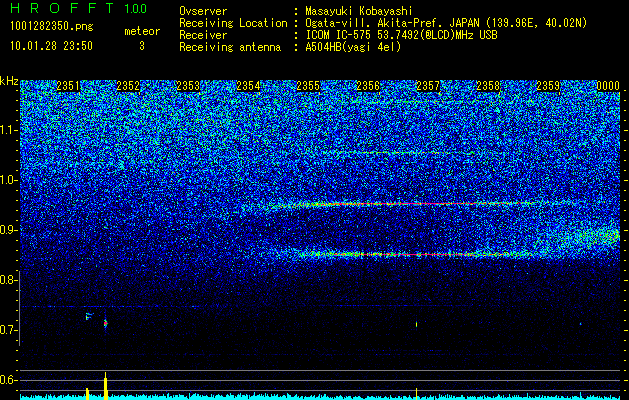
Task: Click the 1.0 kHz axis label
Action: pos(9,180)
